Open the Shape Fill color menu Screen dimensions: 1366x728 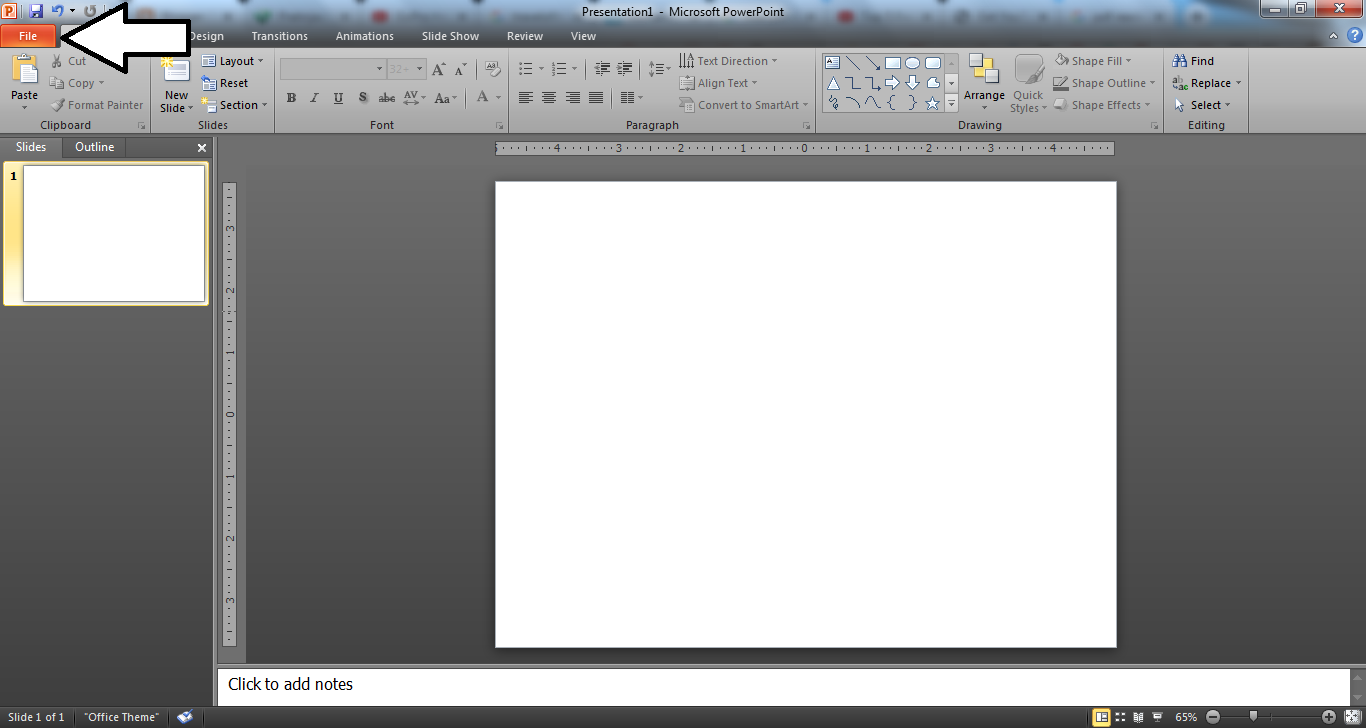(x=1093, y=61)
